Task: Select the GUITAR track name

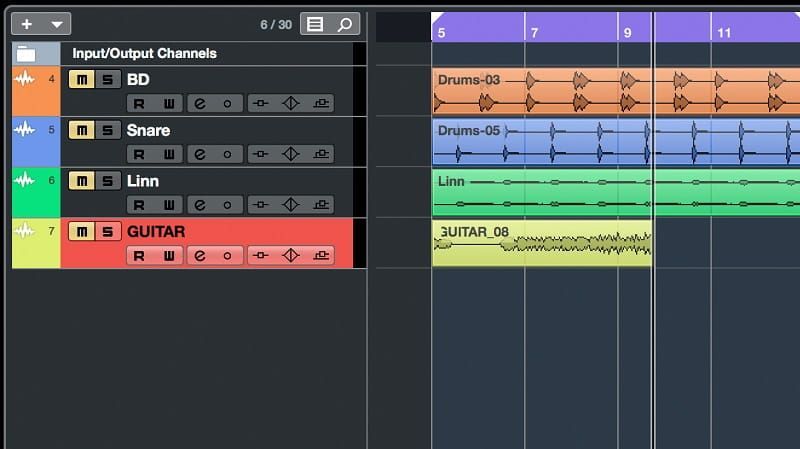Action: tap(155, 232)
